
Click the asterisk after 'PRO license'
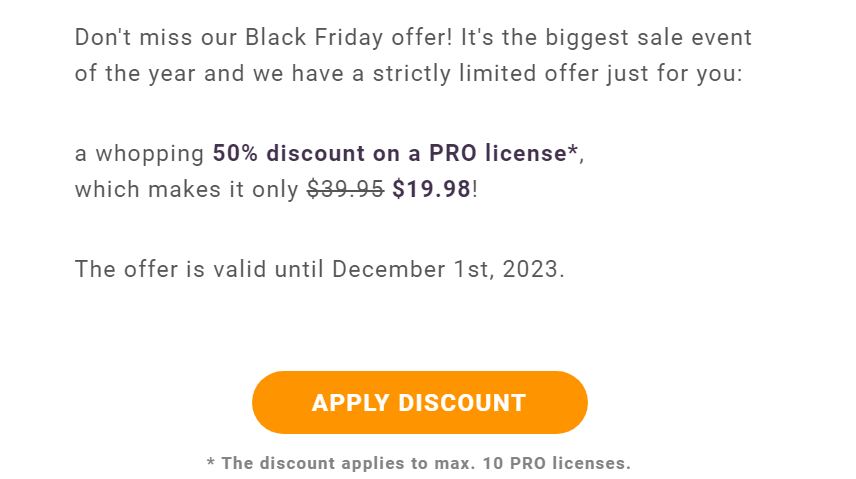tap(573, 149)
